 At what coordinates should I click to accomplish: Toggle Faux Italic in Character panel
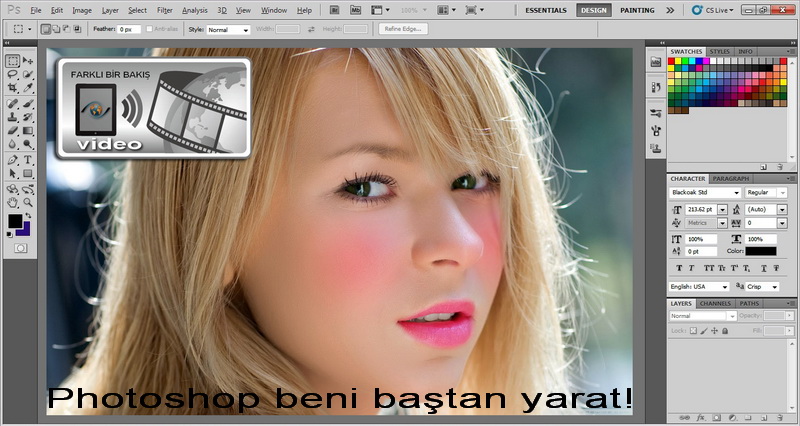coord(691,268)
